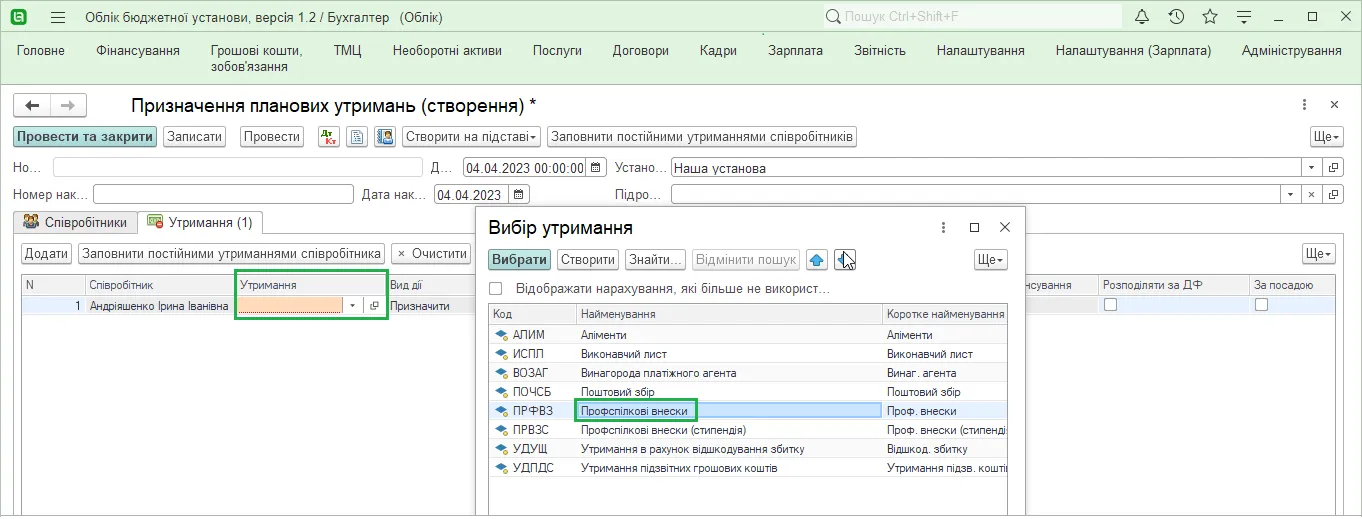Screen dimensions: 1362x519
Task: Tick За посадою checkbox in the row
Action: coord(1261,305)
